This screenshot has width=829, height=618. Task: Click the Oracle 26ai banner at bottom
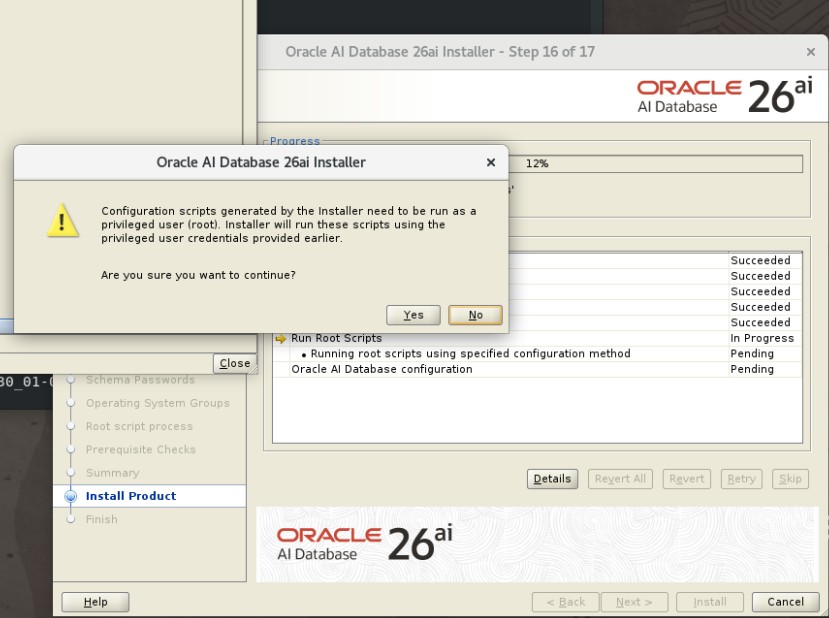(537, 545)
